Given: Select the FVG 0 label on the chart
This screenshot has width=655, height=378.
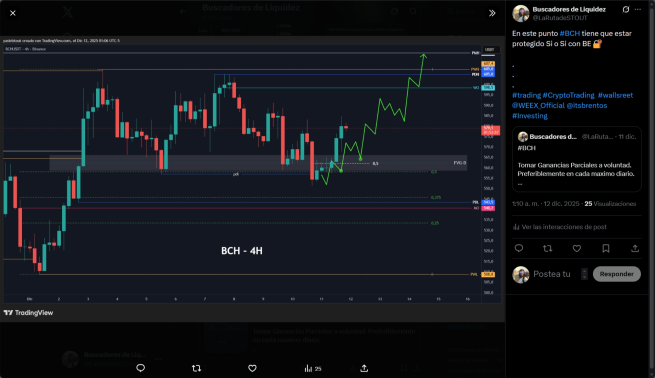Looking at the screenshot, I should [460, 163].
